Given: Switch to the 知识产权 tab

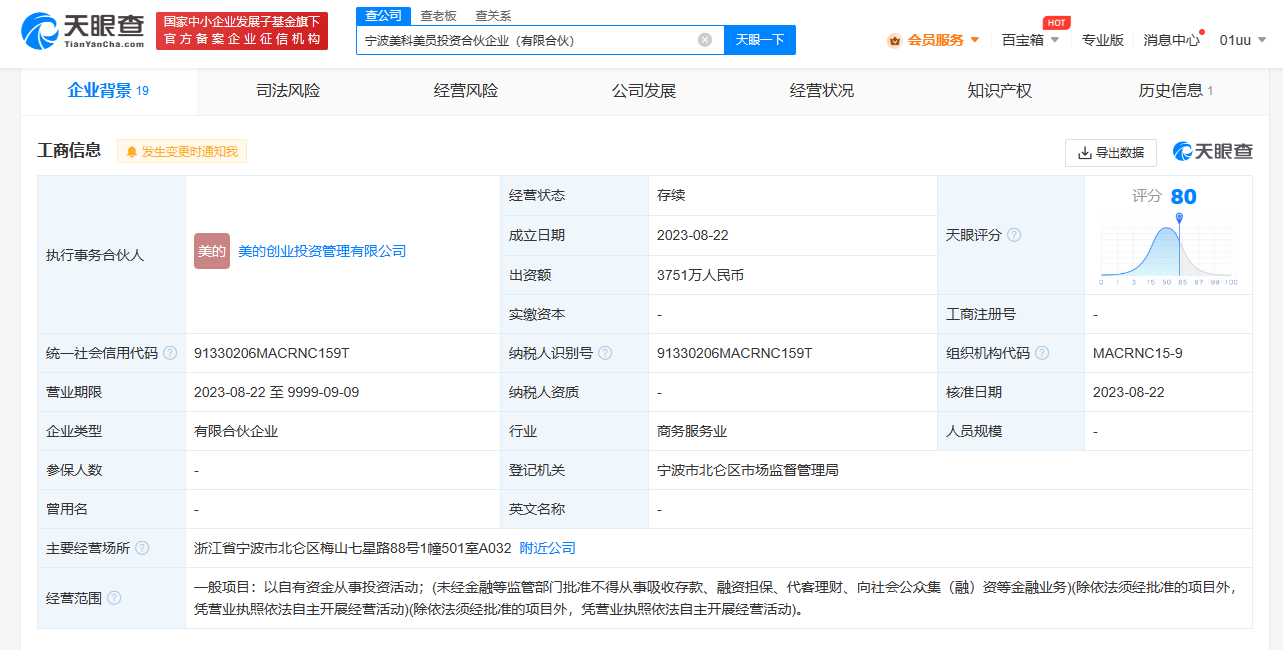Looking at the screenshot, I should coord(999,91).
